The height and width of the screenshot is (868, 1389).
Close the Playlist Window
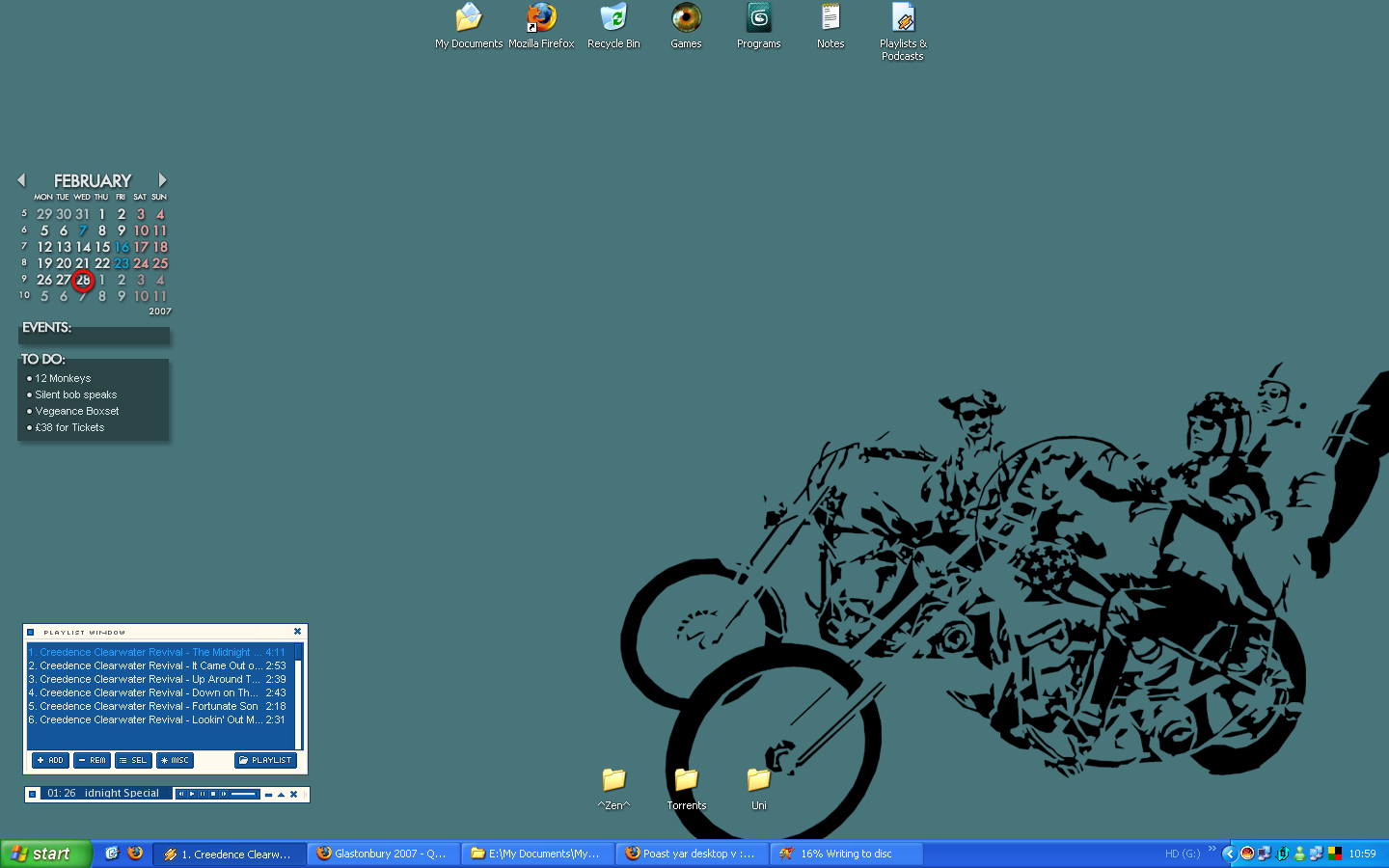(x=297, y=632)
